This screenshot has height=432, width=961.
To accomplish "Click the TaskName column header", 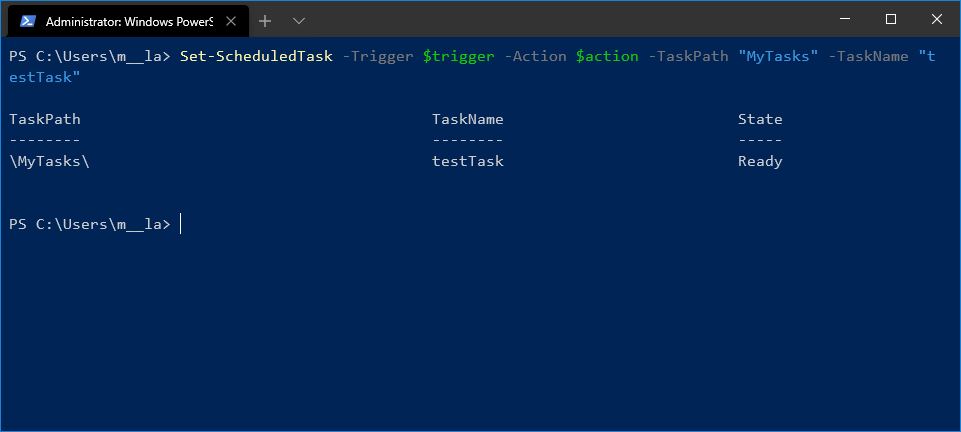I will (x=467, y=119).
